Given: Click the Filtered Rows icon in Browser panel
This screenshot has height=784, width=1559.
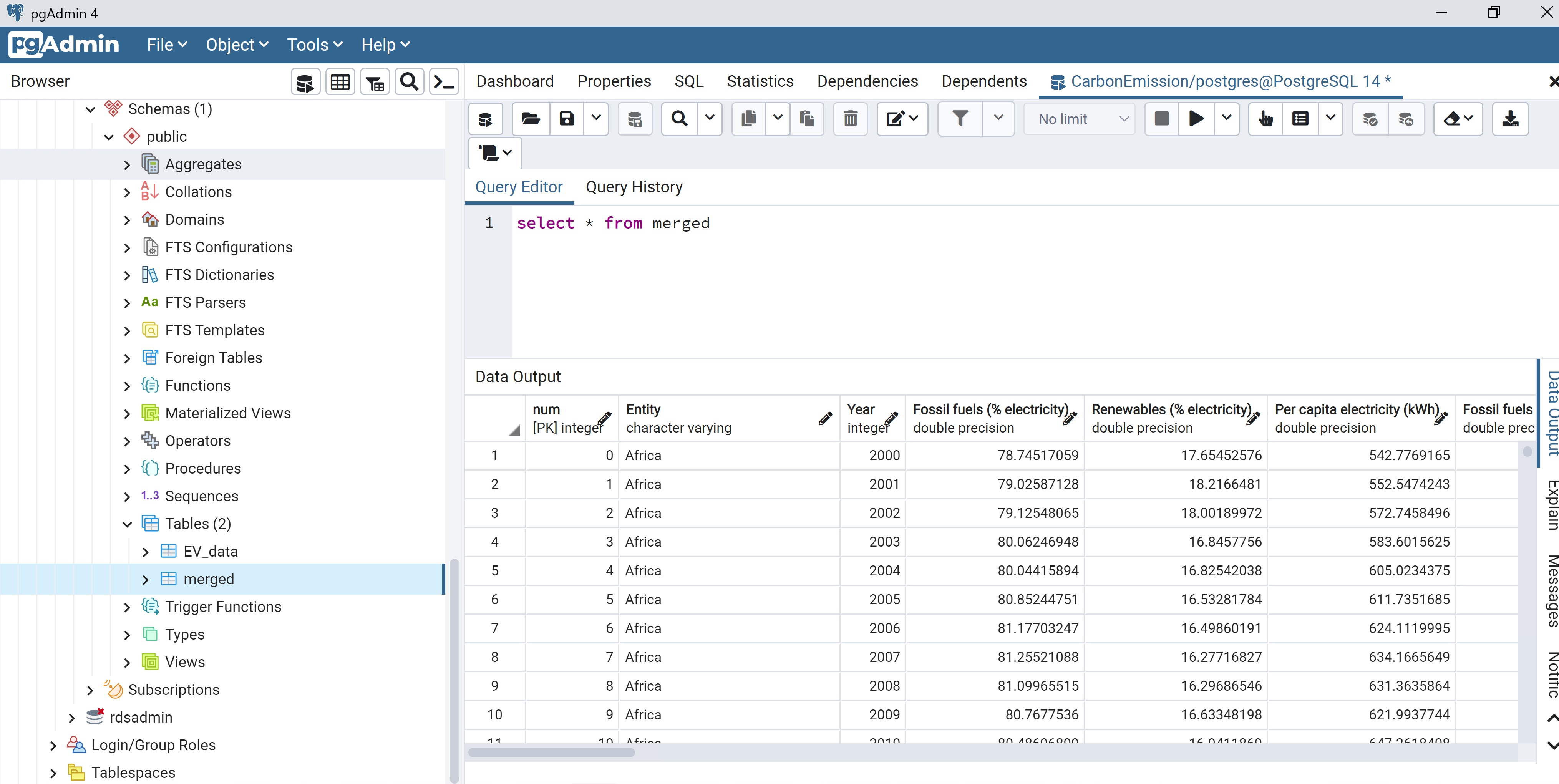Looking at the screenshot, I should pos(375,82).
